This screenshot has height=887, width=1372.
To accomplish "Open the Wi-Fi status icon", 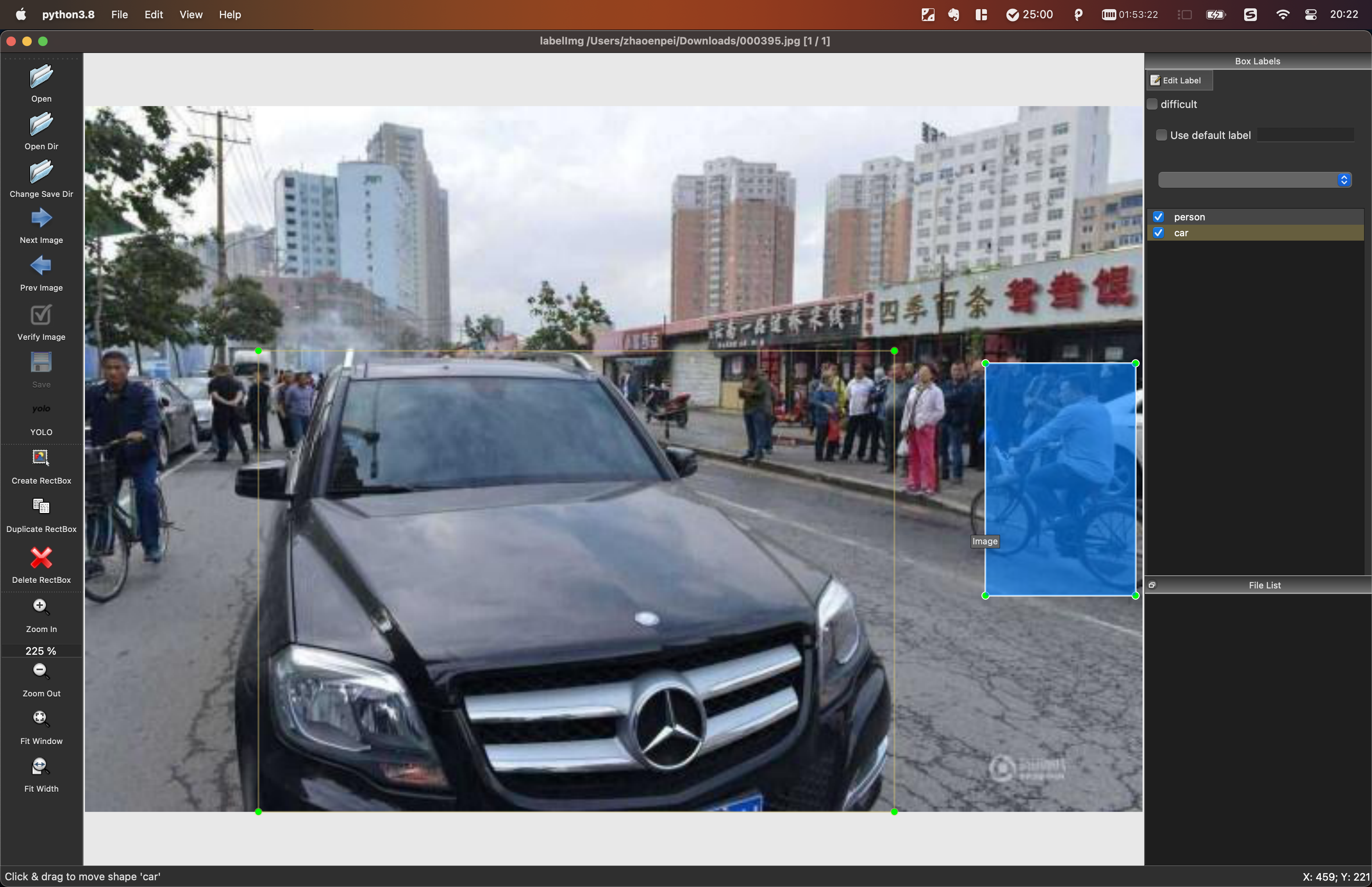I will (x=1282, y=14).
